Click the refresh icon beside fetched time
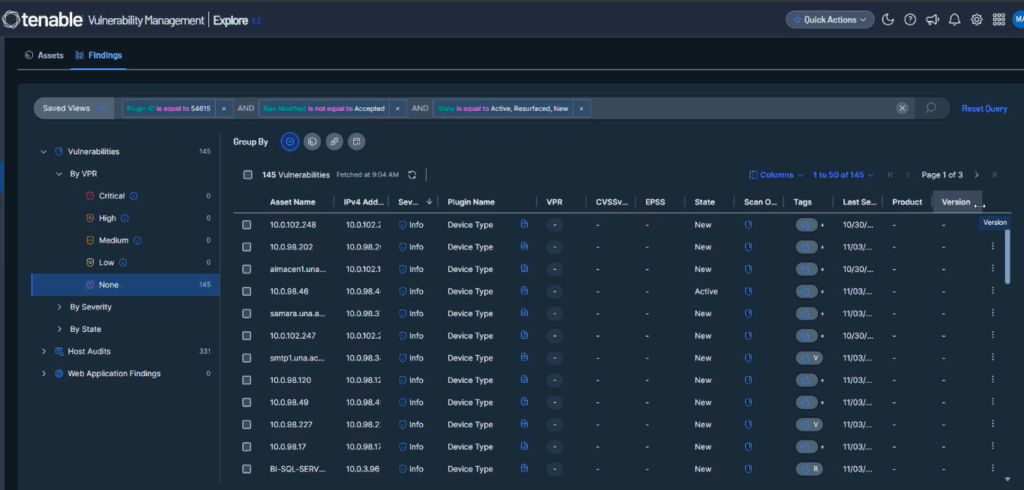 pos(411,175)
